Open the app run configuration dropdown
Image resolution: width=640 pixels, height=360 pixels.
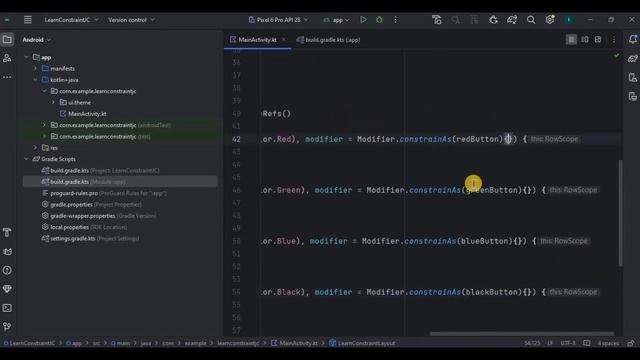click(337, 20)
